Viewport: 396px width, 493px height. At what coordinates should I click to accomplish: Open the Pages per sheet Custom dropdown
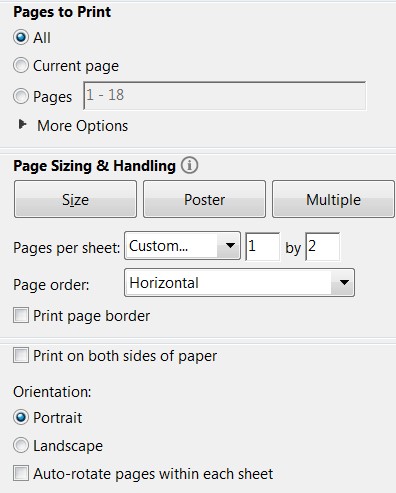click(182, 246)
